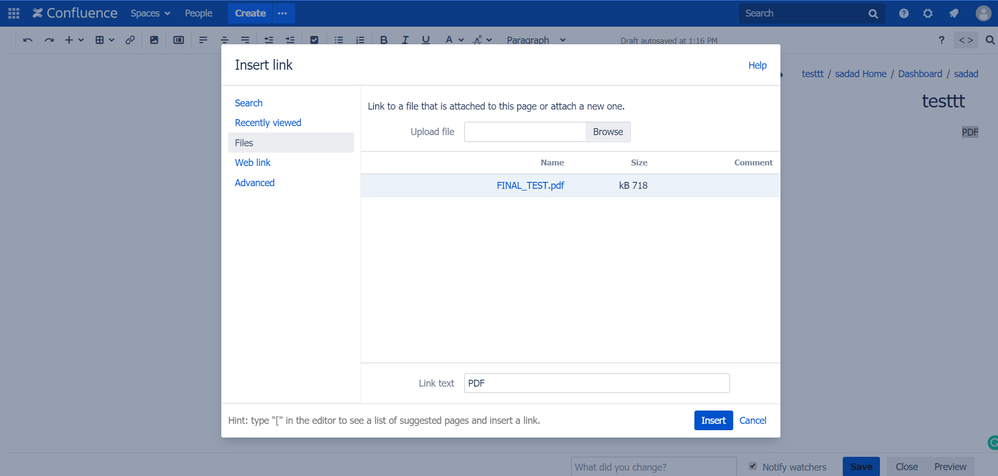Image resolution: width=998 pixels, height=476 pixels.
Task: Click the find magnifier in editor toolbar
Action: point(990,40)
